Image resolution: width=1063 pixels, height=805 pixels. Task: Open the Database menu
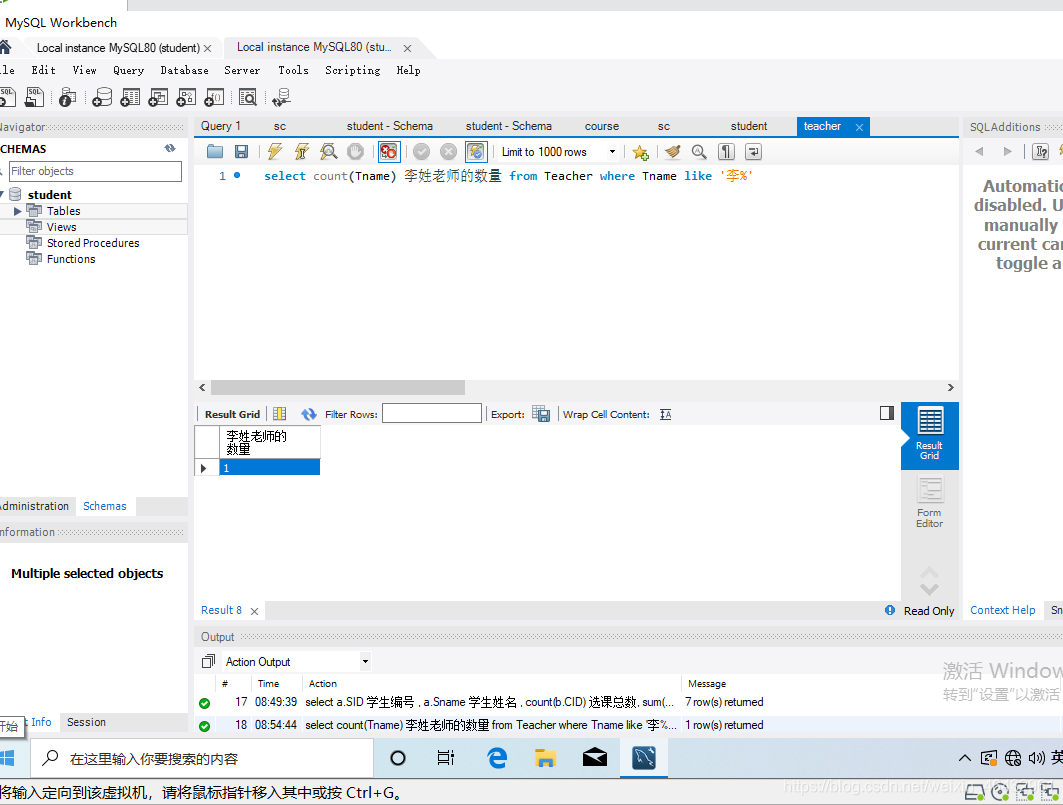point(184,70)
